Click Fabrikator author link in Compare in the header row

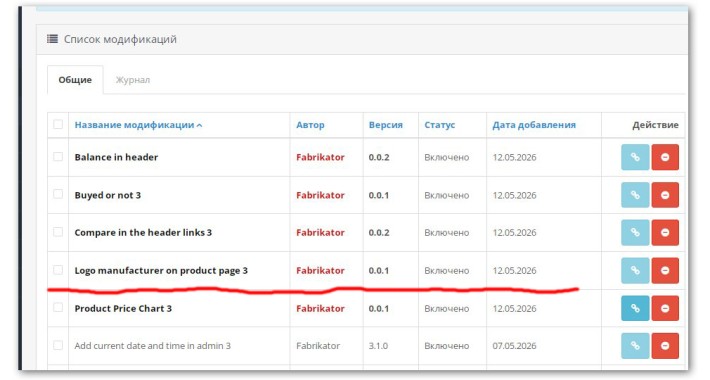coord(320,232)
